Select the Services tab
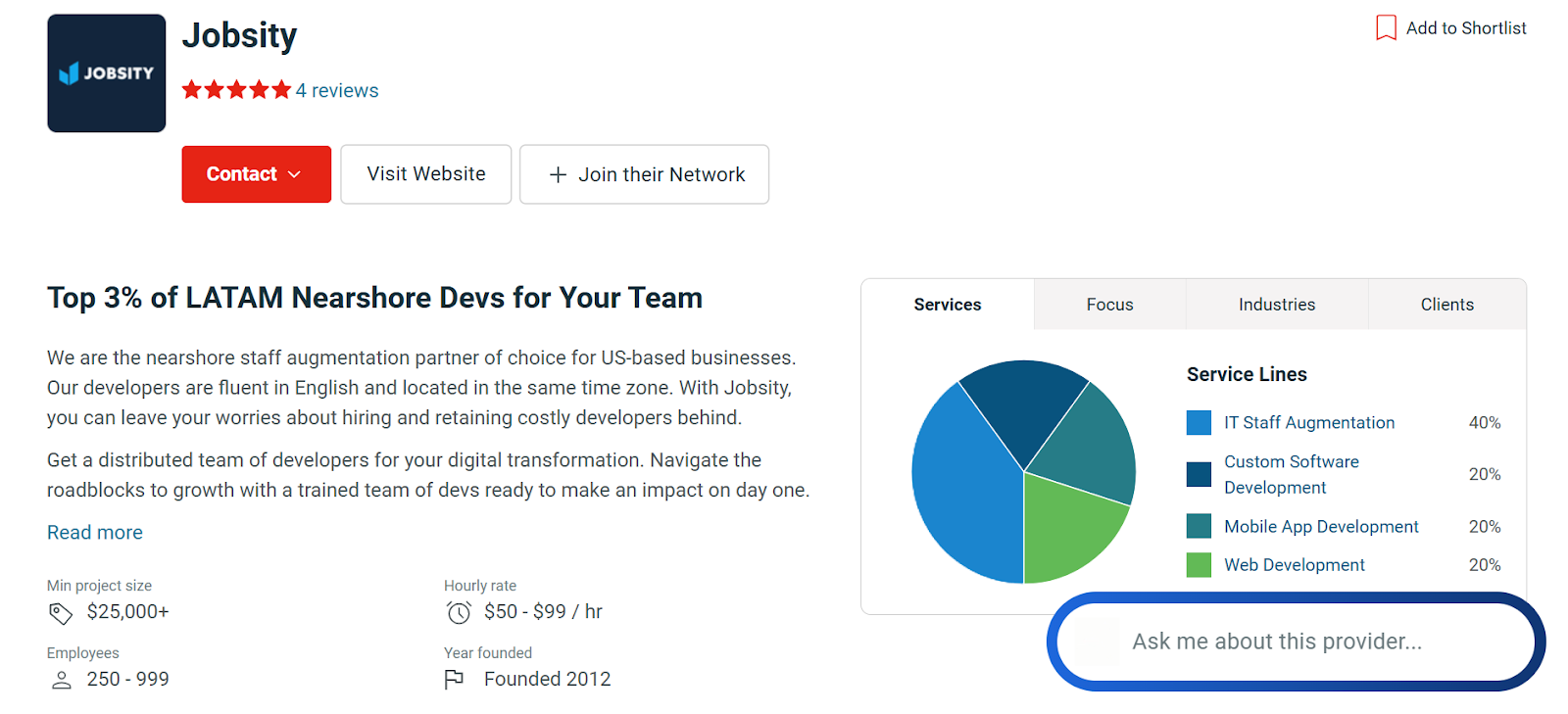 tap(948, 305)
